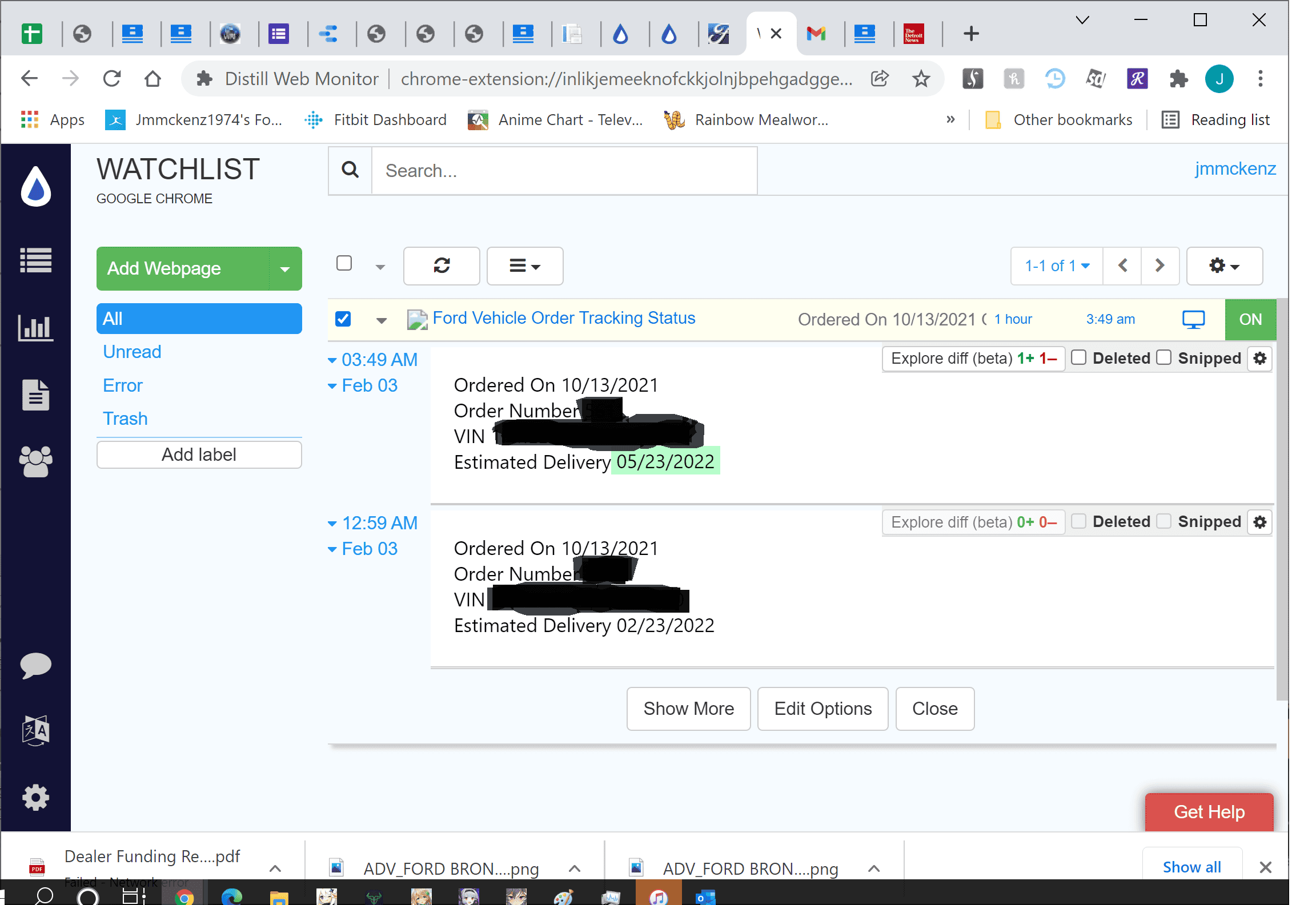1316x905 pixels.
Task: Open gear options for 03:49 AM entry
Action: [x=1260, y=359]
